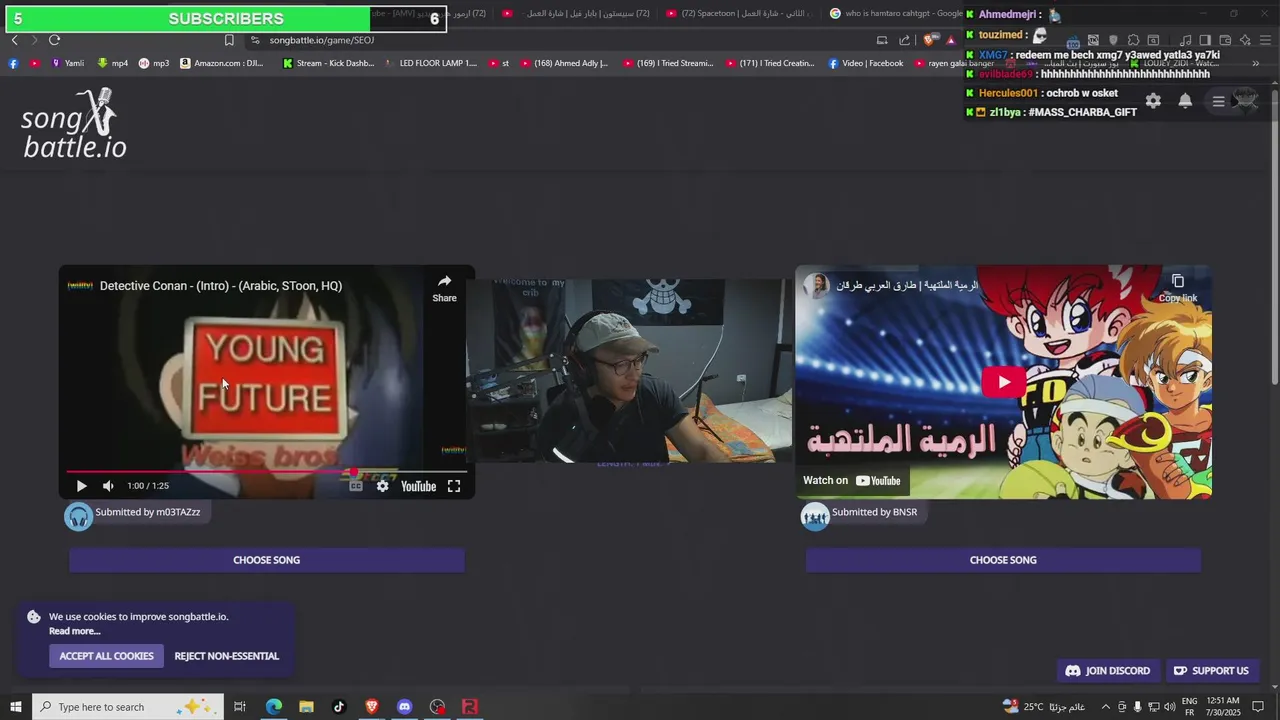Screen dimensions: 1280x720
Task: Open the songbattle.io settings gear
Action: tap(1153, 101)
